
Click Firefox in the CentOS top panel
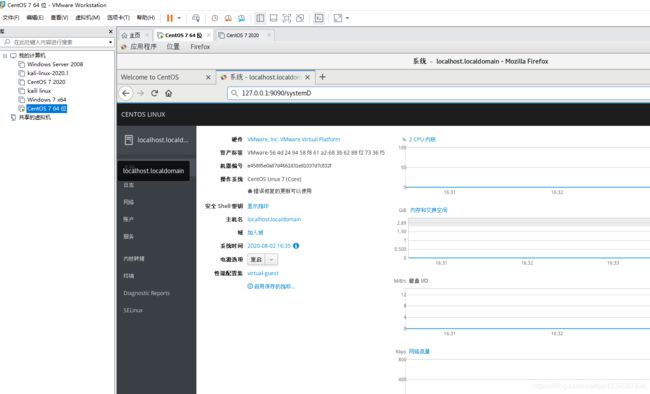(200, 46)
